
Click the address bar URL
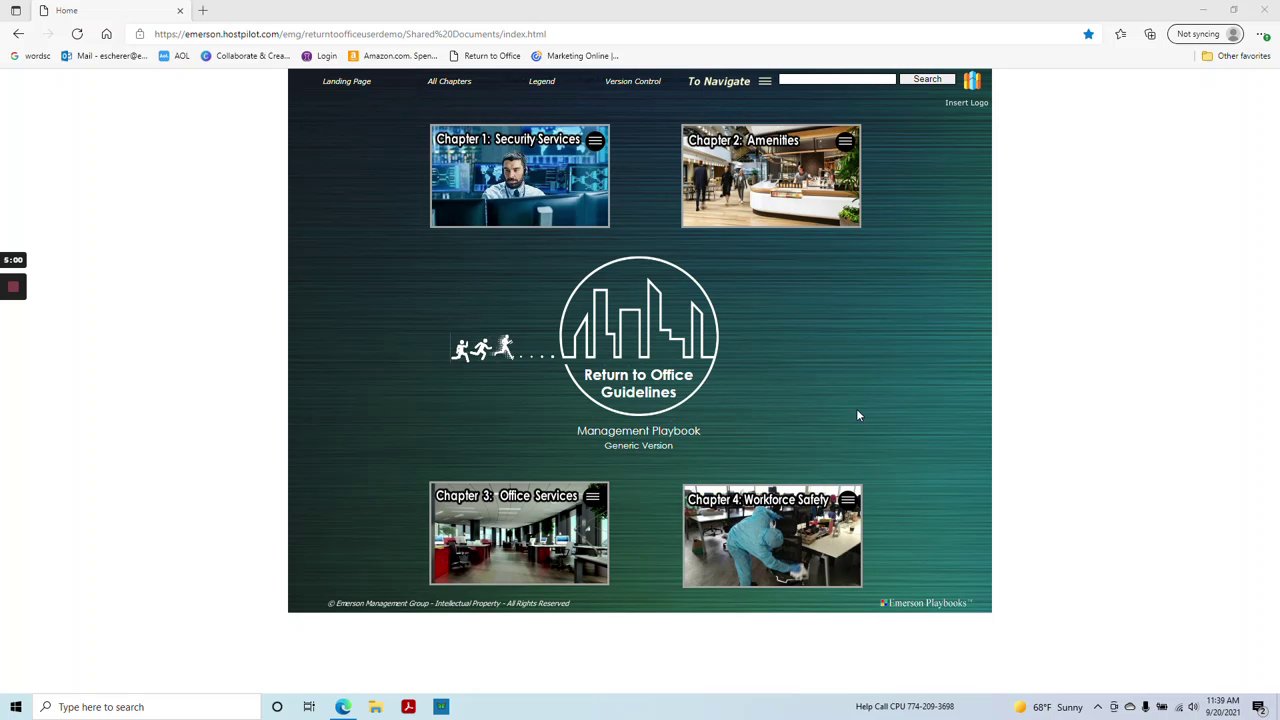(x=350, y=34)
